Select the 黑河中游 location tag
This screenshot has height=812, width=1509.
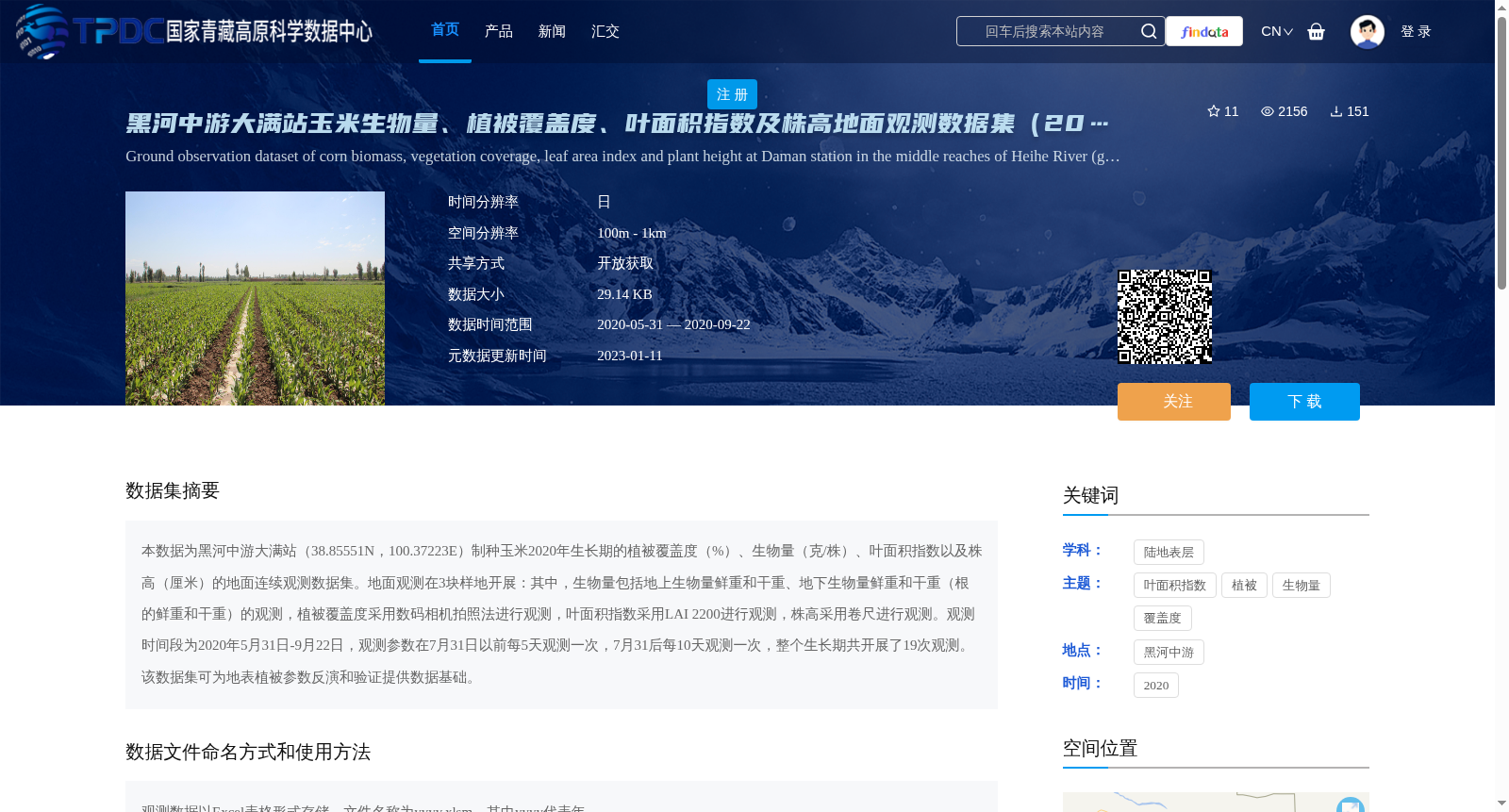coord(1169,652)
